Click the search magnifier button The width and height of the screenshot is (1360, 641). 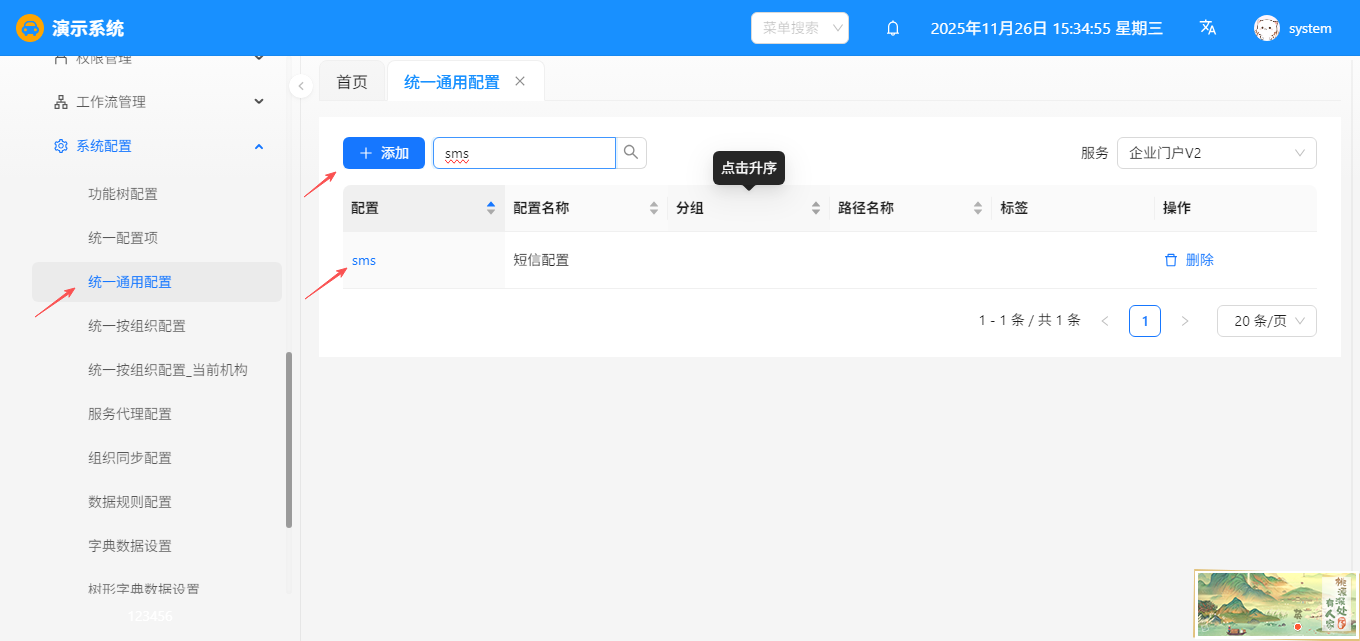[x=631, y=153]
